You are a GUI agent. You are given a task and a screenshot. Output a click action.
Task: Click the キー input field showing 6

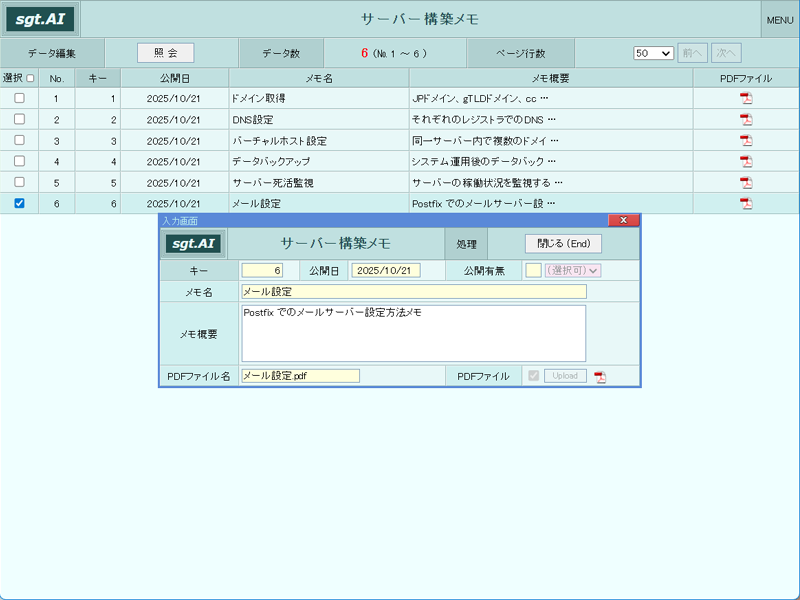pos(262,270)
